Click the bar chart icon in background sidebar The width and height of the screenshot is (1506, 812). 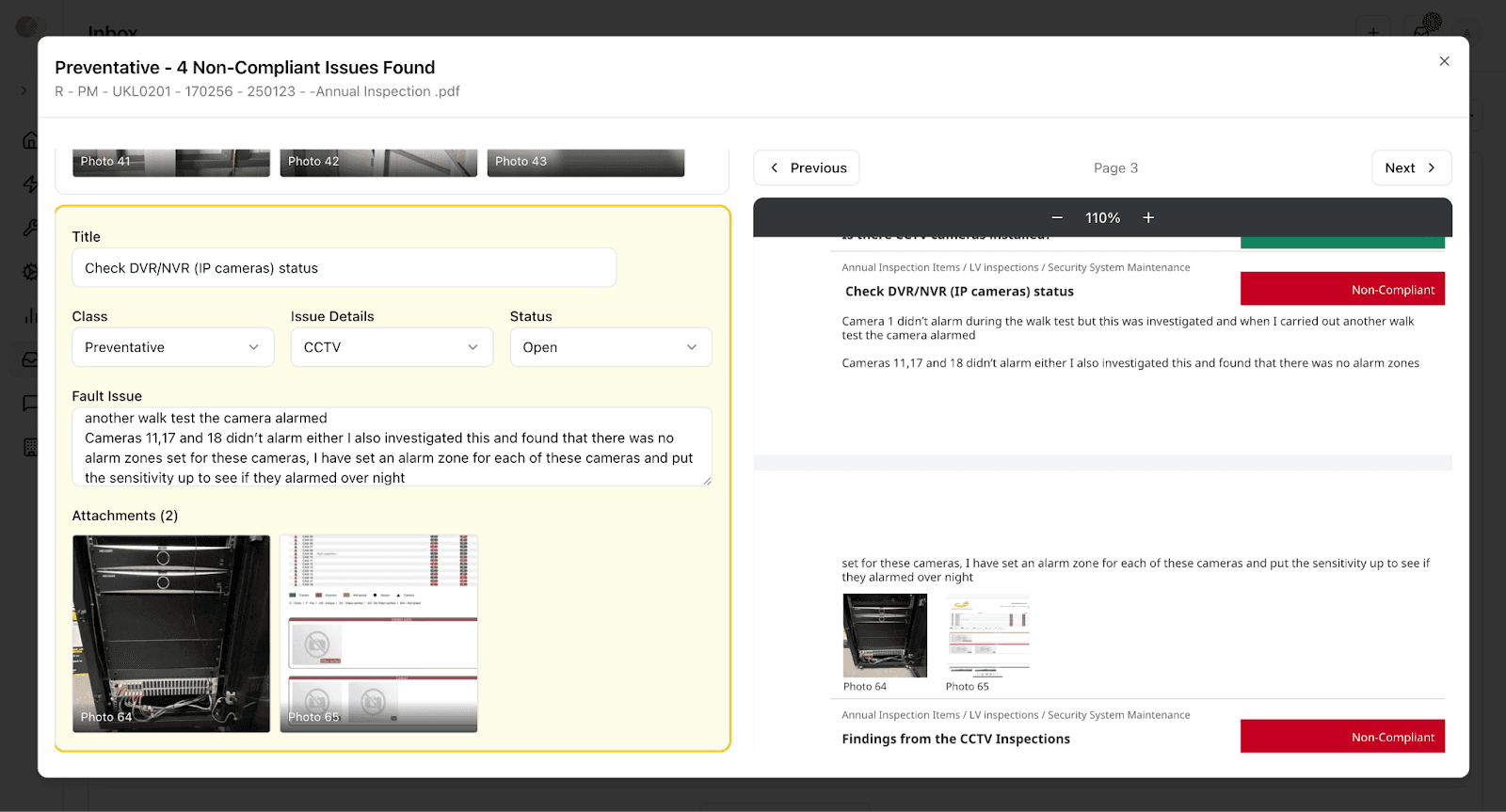tap(30, 315)
